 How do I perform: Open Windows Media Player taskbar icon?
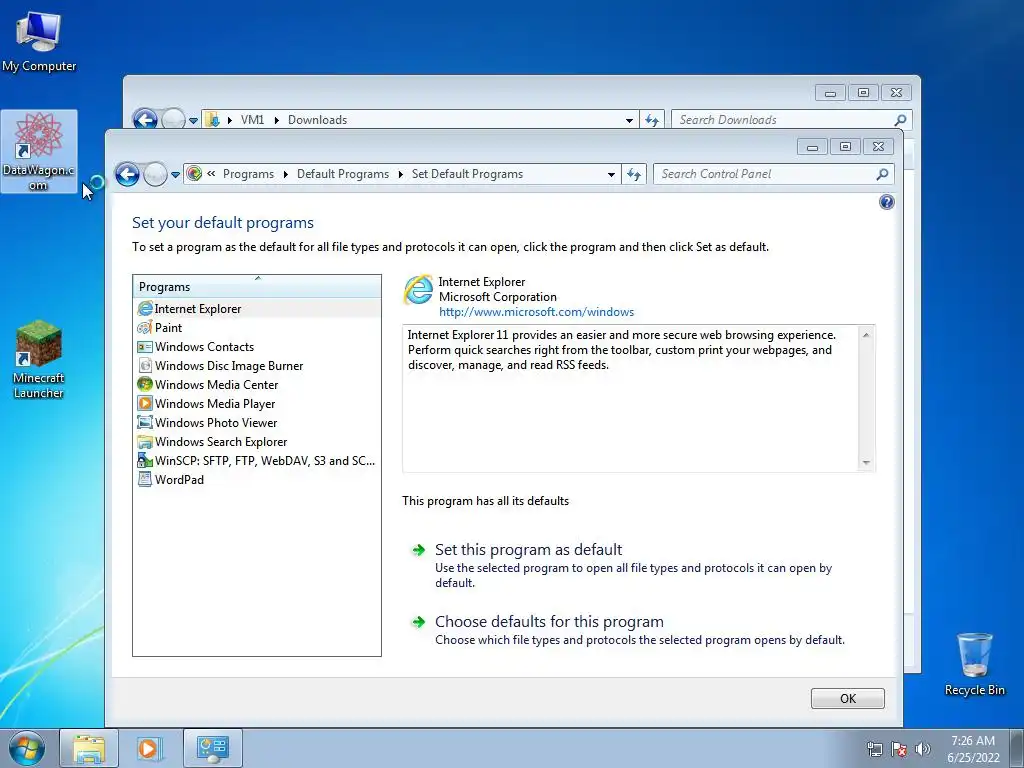tap(148, 748)
